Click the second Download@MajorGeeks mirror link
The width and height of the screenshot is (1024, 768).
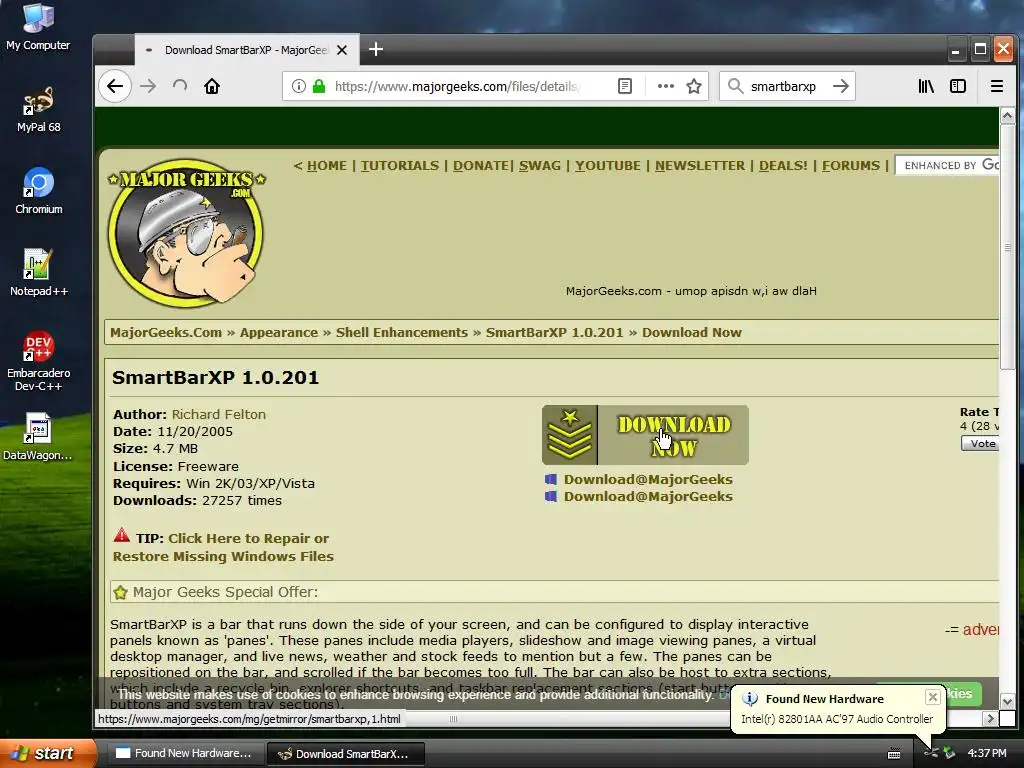648,496
